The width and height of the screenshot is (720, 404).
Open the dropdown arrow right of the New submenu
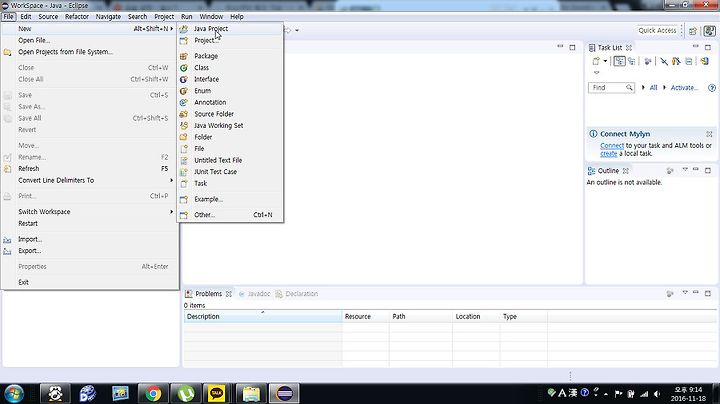297,30
